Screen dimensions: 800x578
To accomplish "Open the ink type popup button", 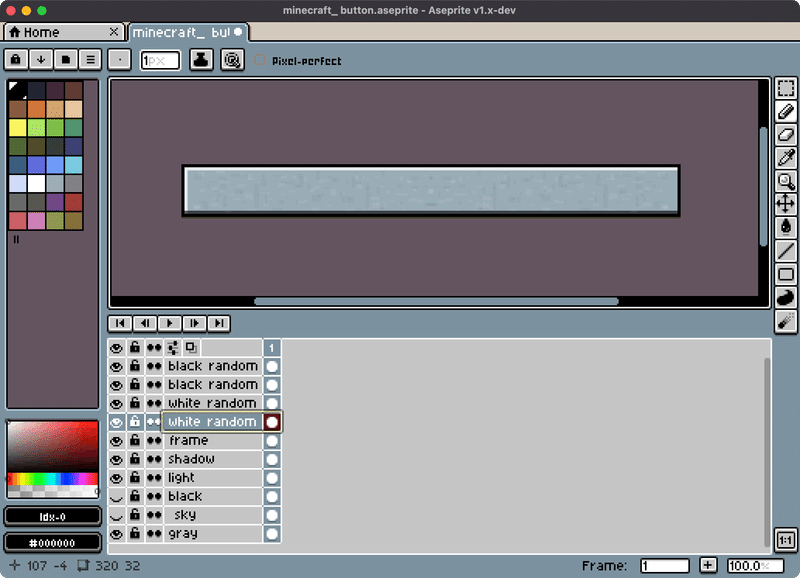I will (201, 60).
